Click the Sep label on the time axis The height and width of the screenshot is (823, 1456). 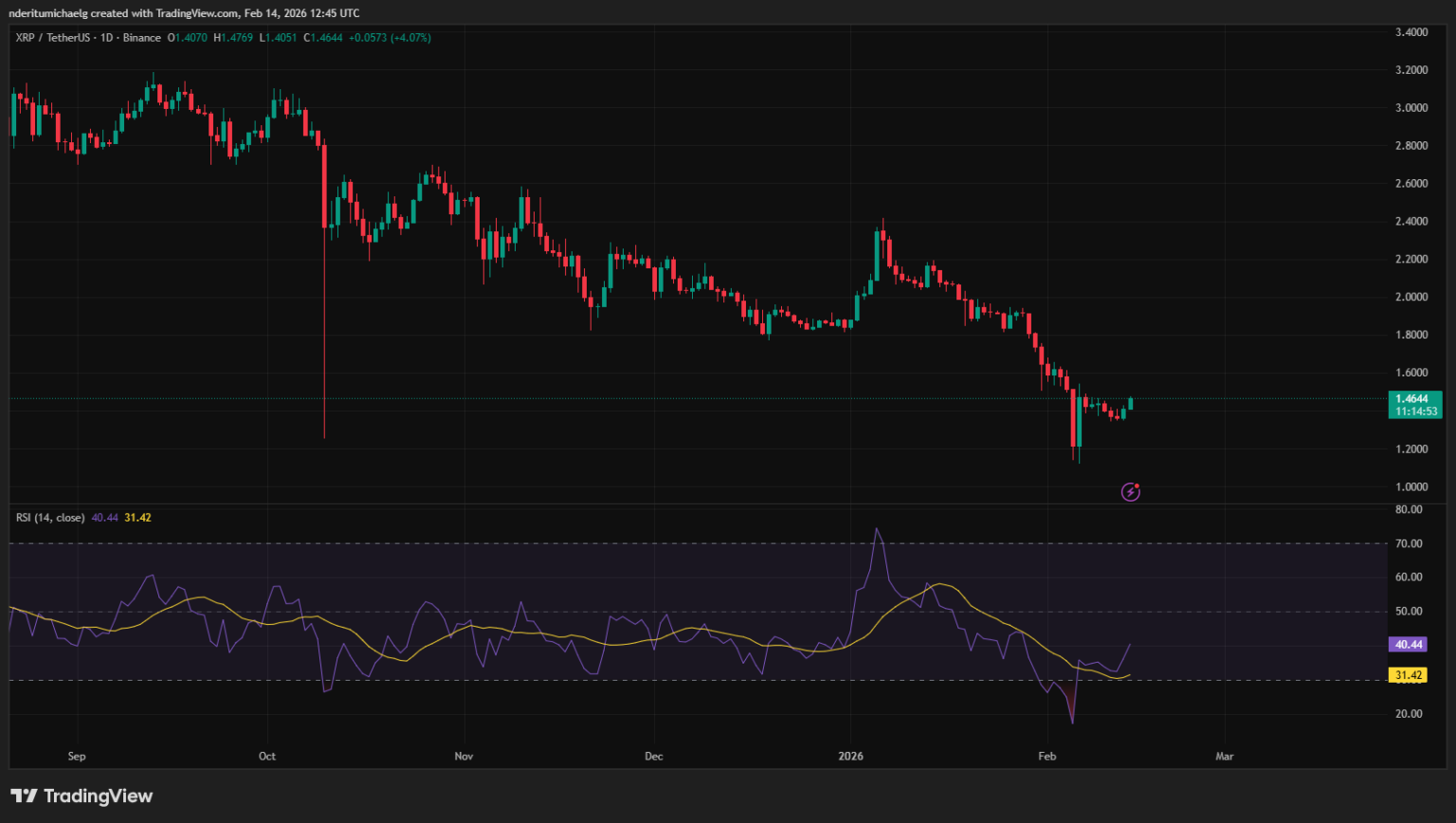77,756
